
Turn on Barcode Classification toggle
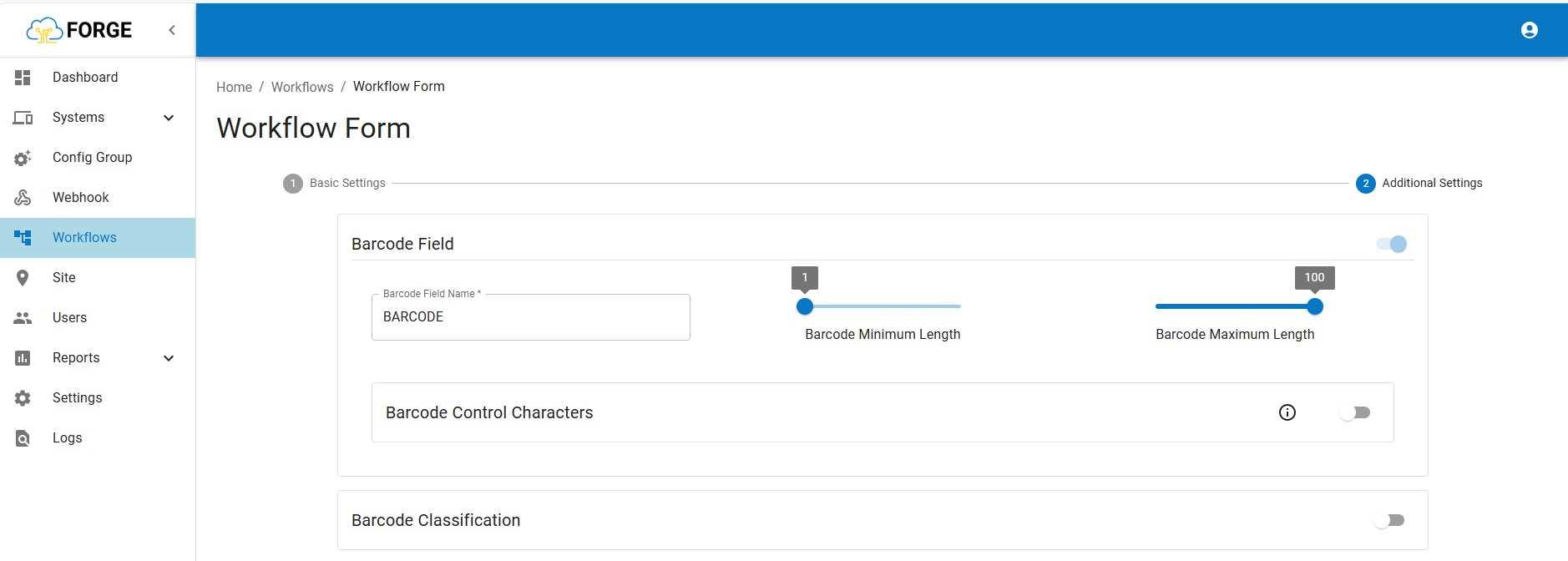point(1389,520)
